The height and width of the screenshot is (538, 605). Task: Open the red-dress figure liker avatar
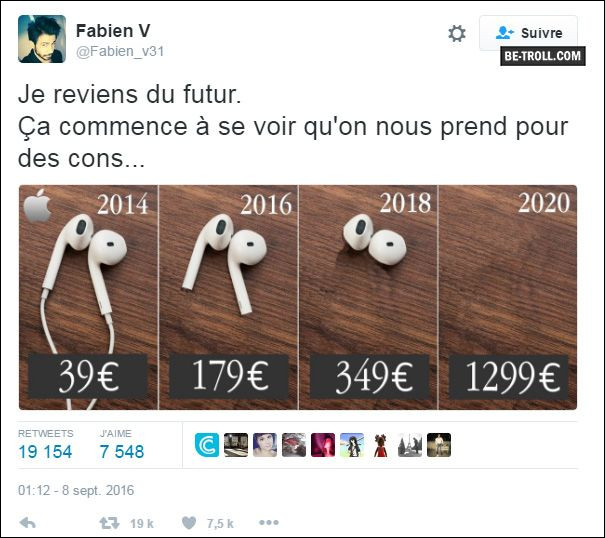coord(381,445)
